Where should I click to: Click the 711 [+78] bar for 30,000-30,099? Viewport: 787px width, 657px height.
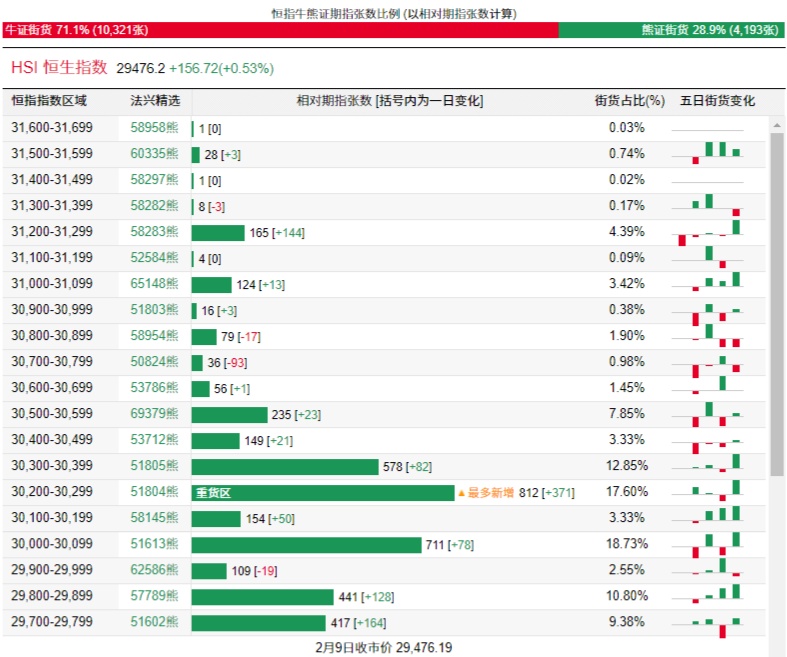click(x=306, y=545)
